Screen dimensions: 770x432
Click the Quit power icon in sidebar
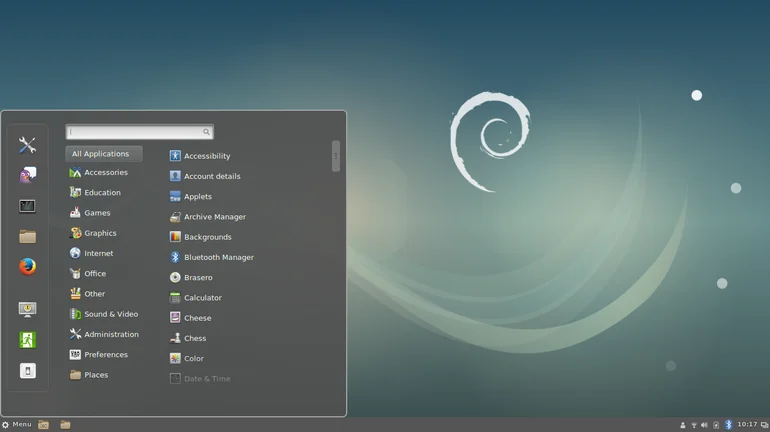27,371
